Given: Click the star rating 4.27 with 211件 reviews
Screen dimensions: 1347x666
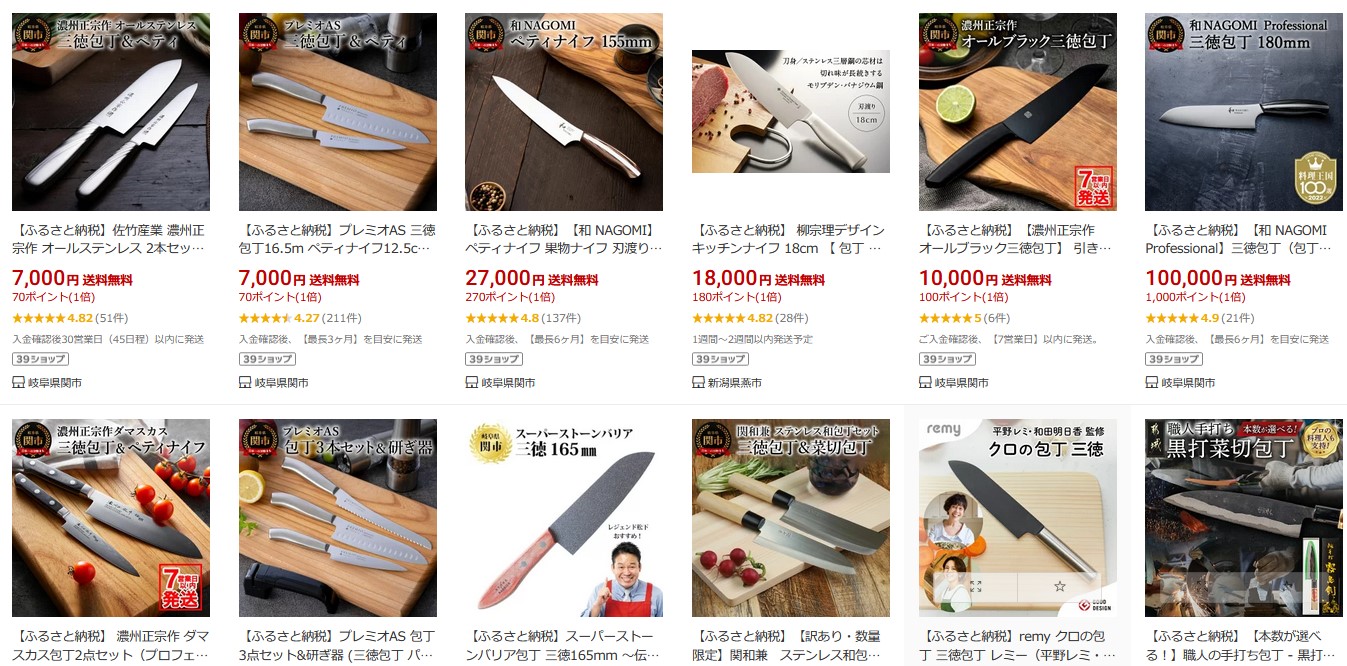Looking at the screenshot, I should 300,318.
